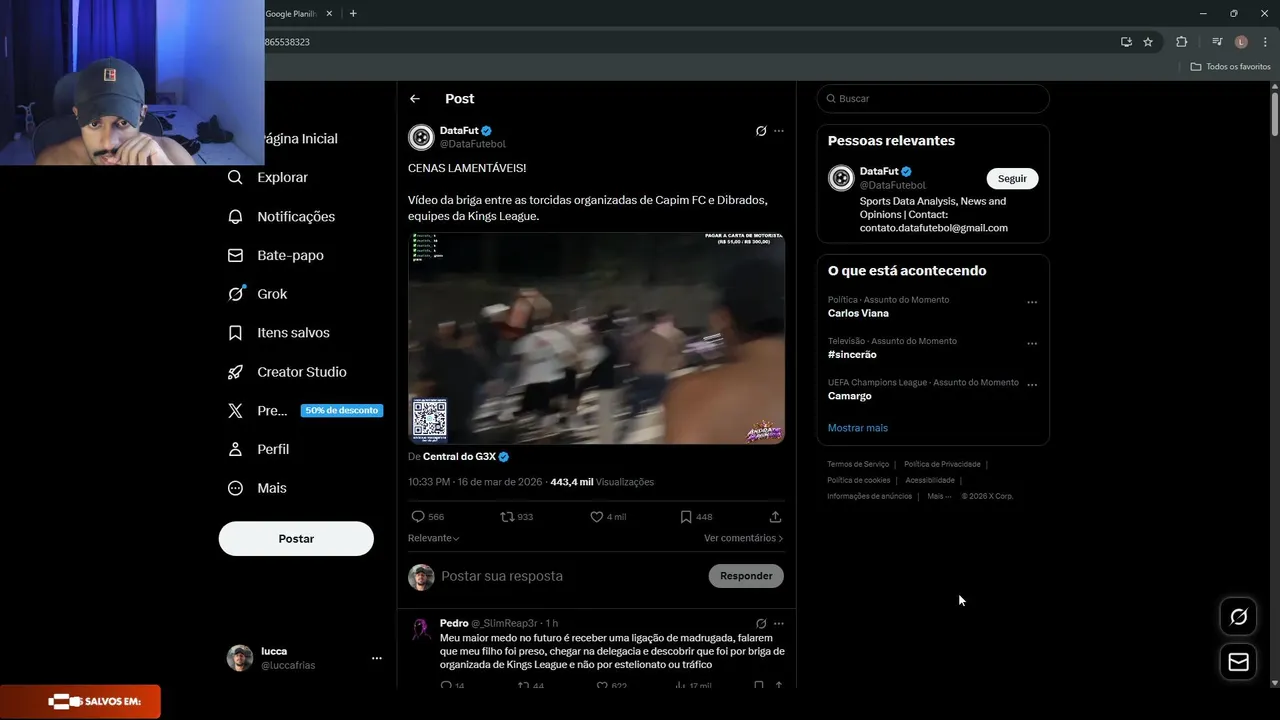Screen dimensions: 1280x720
Task: Open Bate-papo envelope icon in sidebar
Action: [235, 255]
